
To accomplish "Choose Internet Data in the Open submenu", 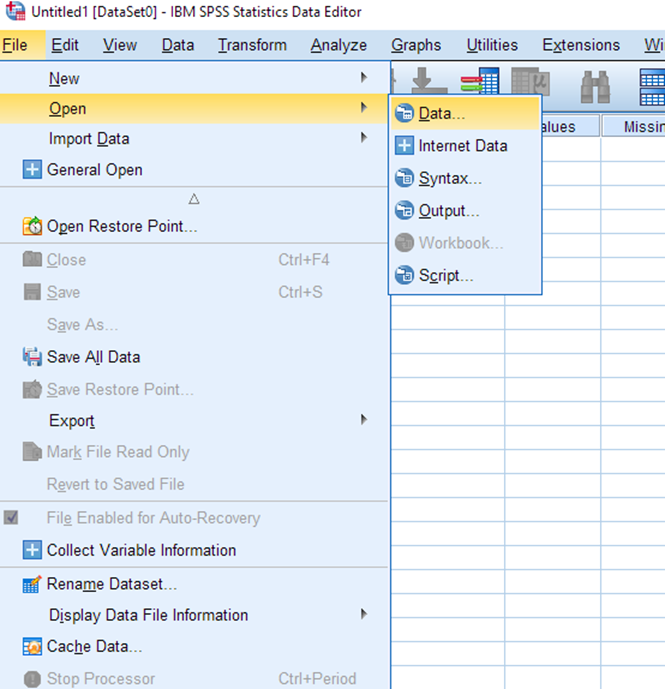I will [x=465, y=145].
